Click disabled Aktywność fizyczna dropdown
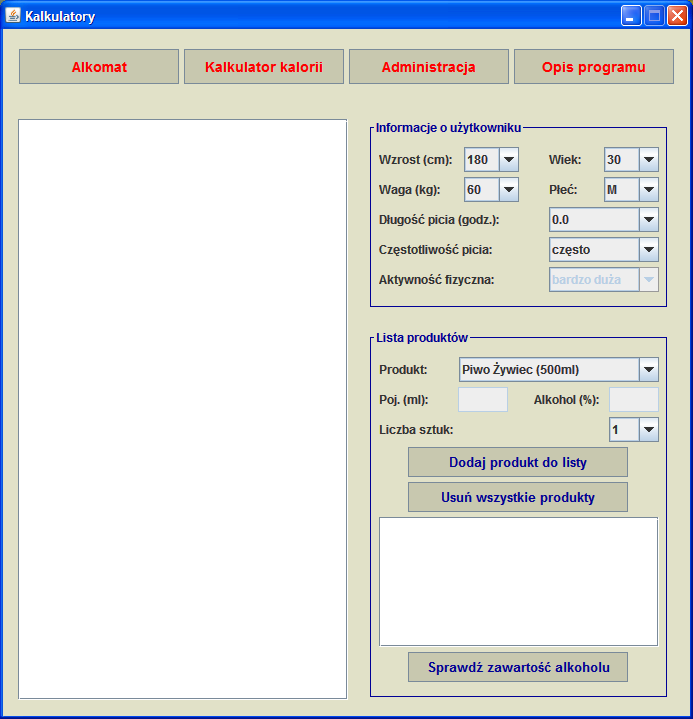This screenshot has height=719, width=693. [x=604, y=280]
